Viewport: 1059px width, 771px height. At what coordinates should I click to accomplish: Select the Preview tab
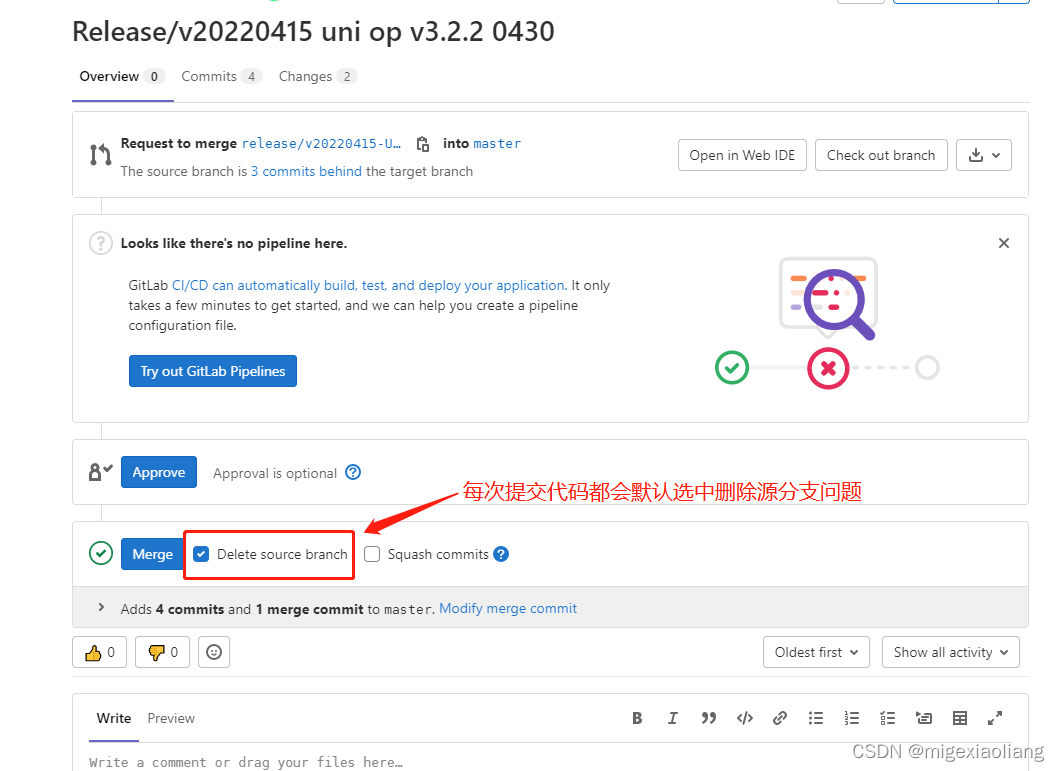171,718
